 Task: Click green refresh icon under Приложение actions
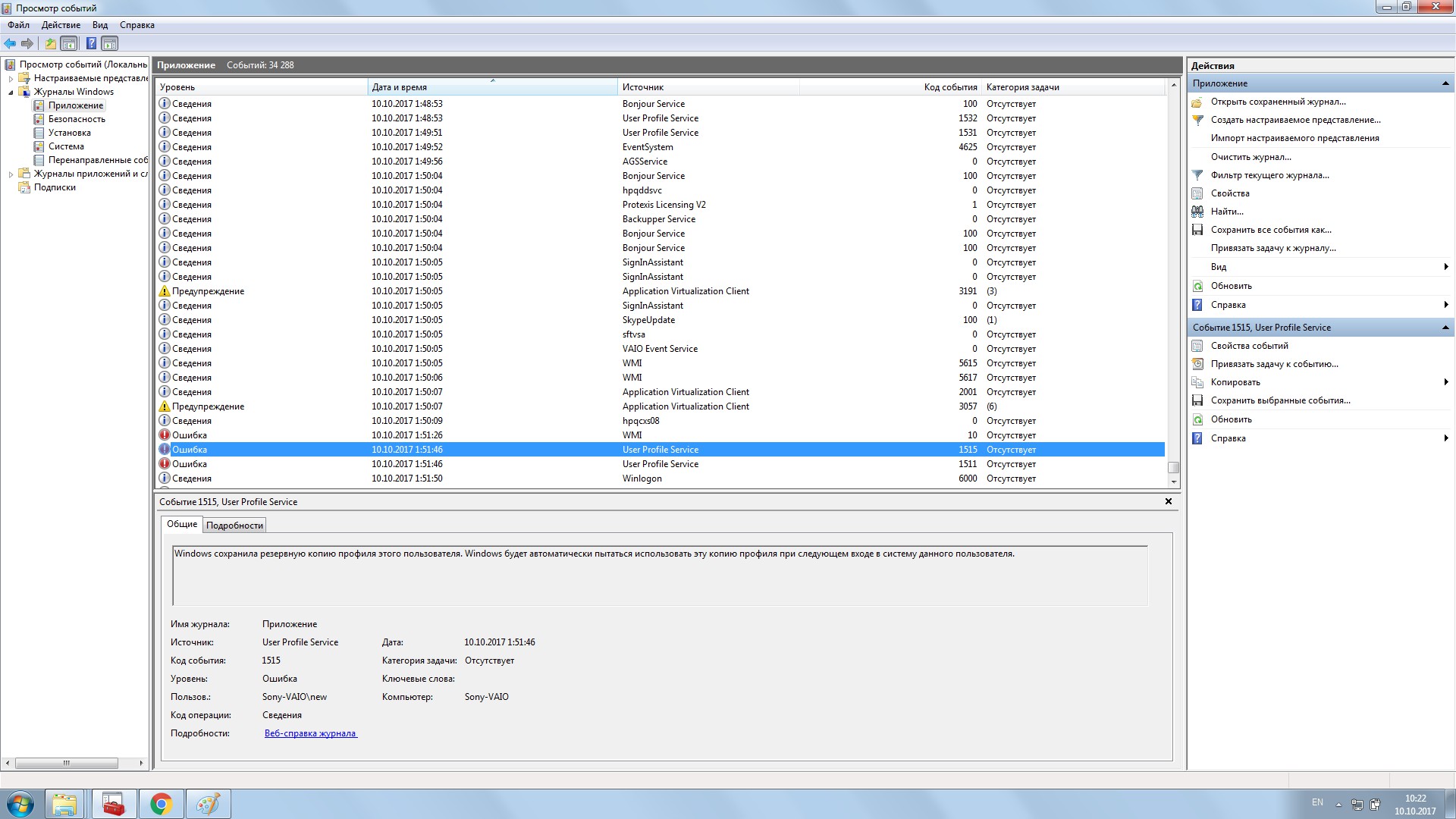pyautogui.click(x=1197, y=286)
